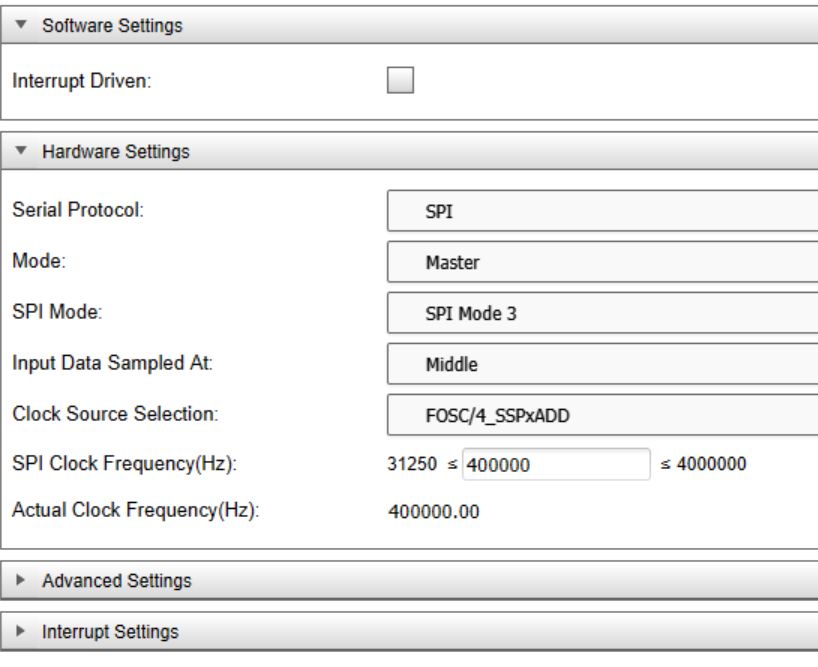Click the Interrupt Settings header title
Viewport: 818px width, 667px height.
coord(110,632)
